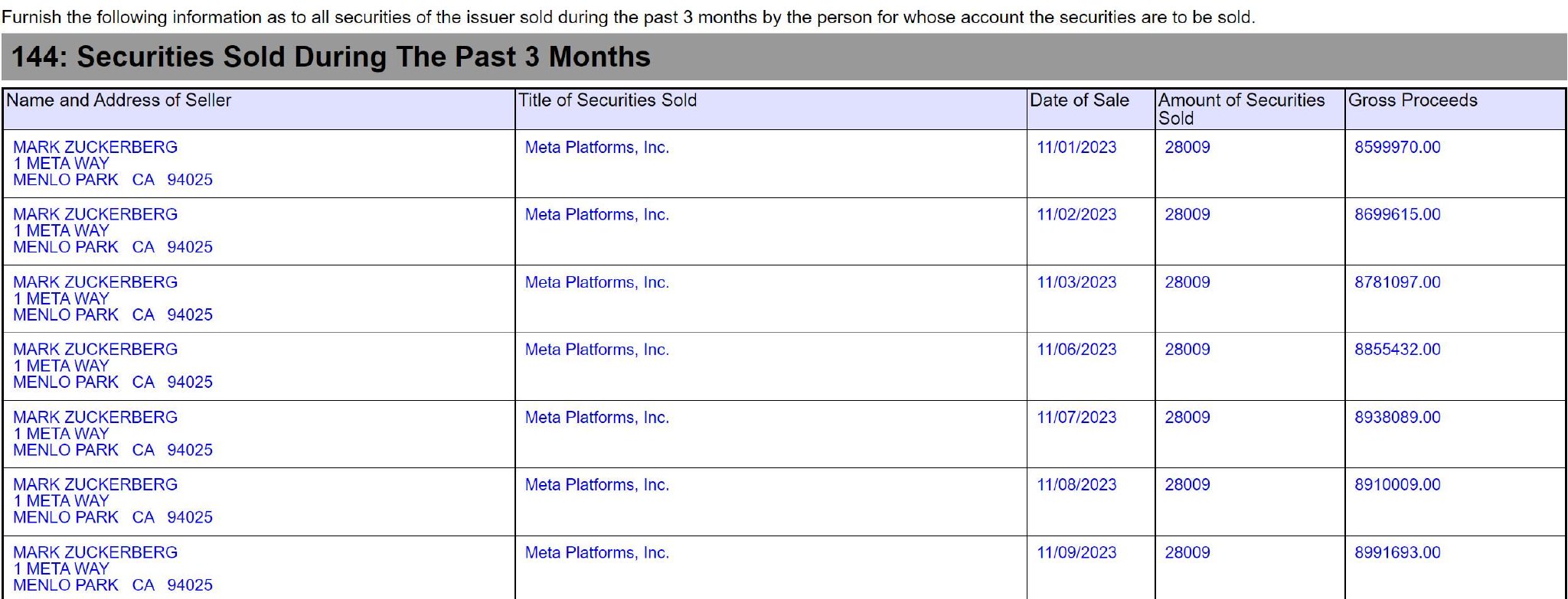
Task: Click amount 28009 in the 11/02/2023 row
Action: (x=1187, y=215)
